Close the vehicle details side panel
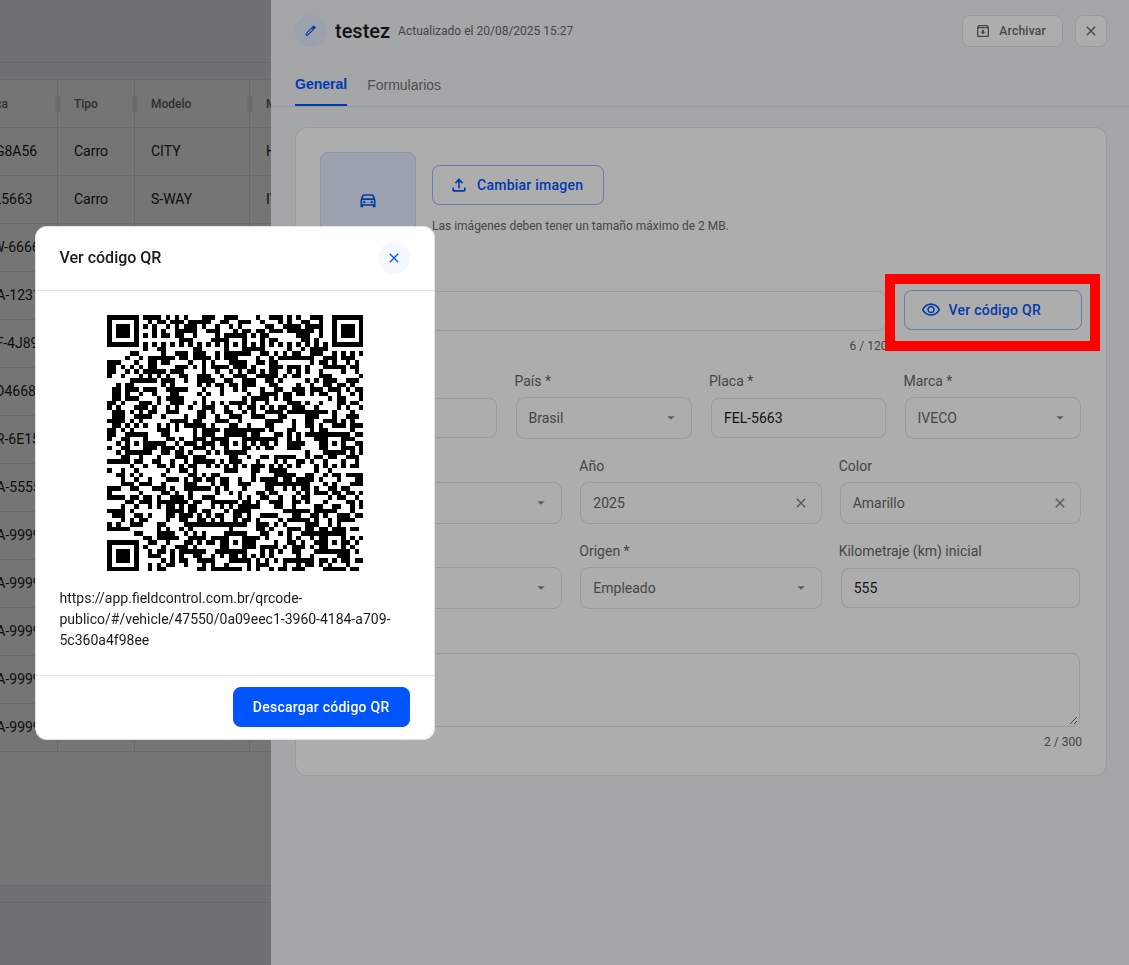 (1091, 31)
